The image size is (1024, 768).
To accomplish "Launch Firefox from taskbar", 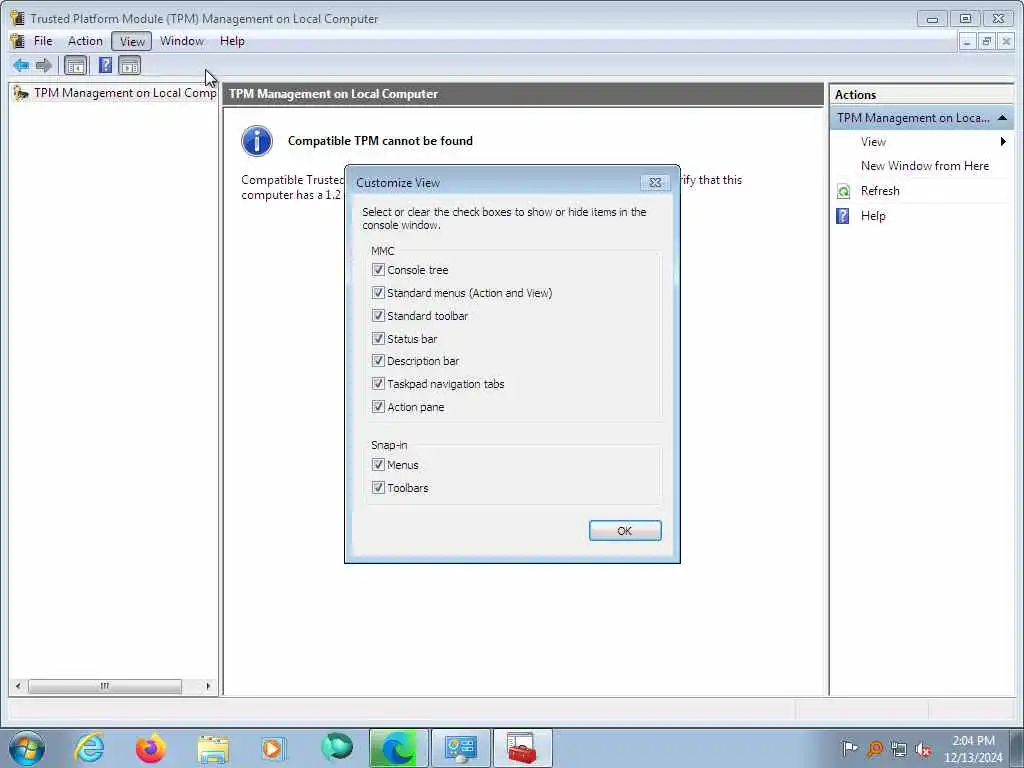I will 150,748.
